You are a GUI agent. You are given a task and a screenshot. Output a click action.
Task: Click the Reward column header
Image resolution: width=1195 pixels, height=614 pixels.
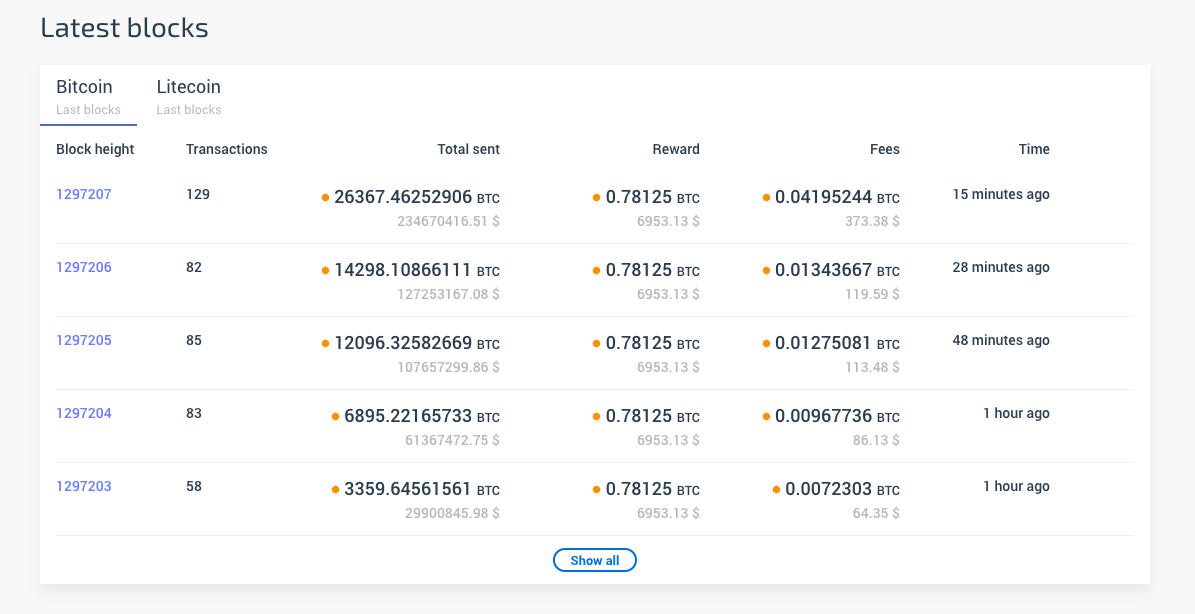click(x=676, y=149)
